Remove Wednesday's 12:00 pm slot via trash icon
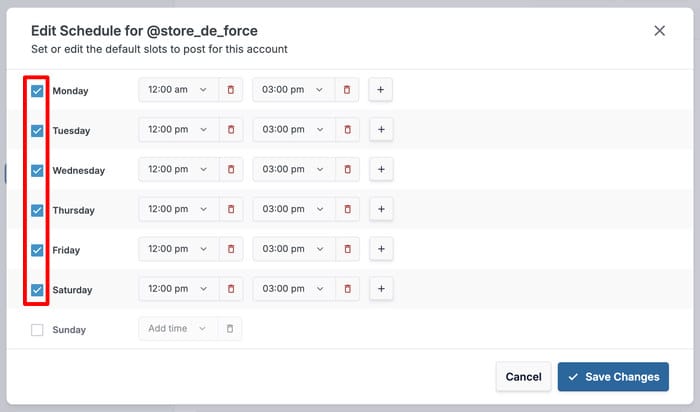Image resolution: width=700 pixels, height=412 pixels. tap(230, 170)
